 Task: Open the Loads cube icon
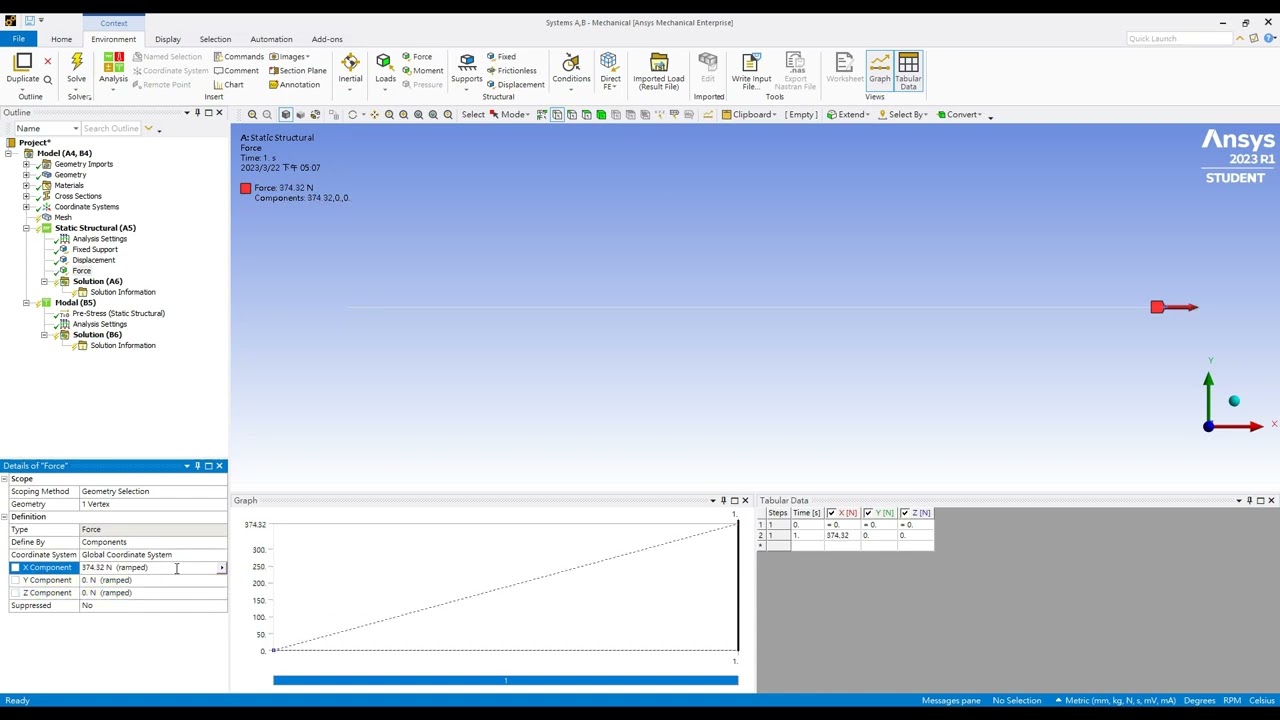tap(384, 62)
